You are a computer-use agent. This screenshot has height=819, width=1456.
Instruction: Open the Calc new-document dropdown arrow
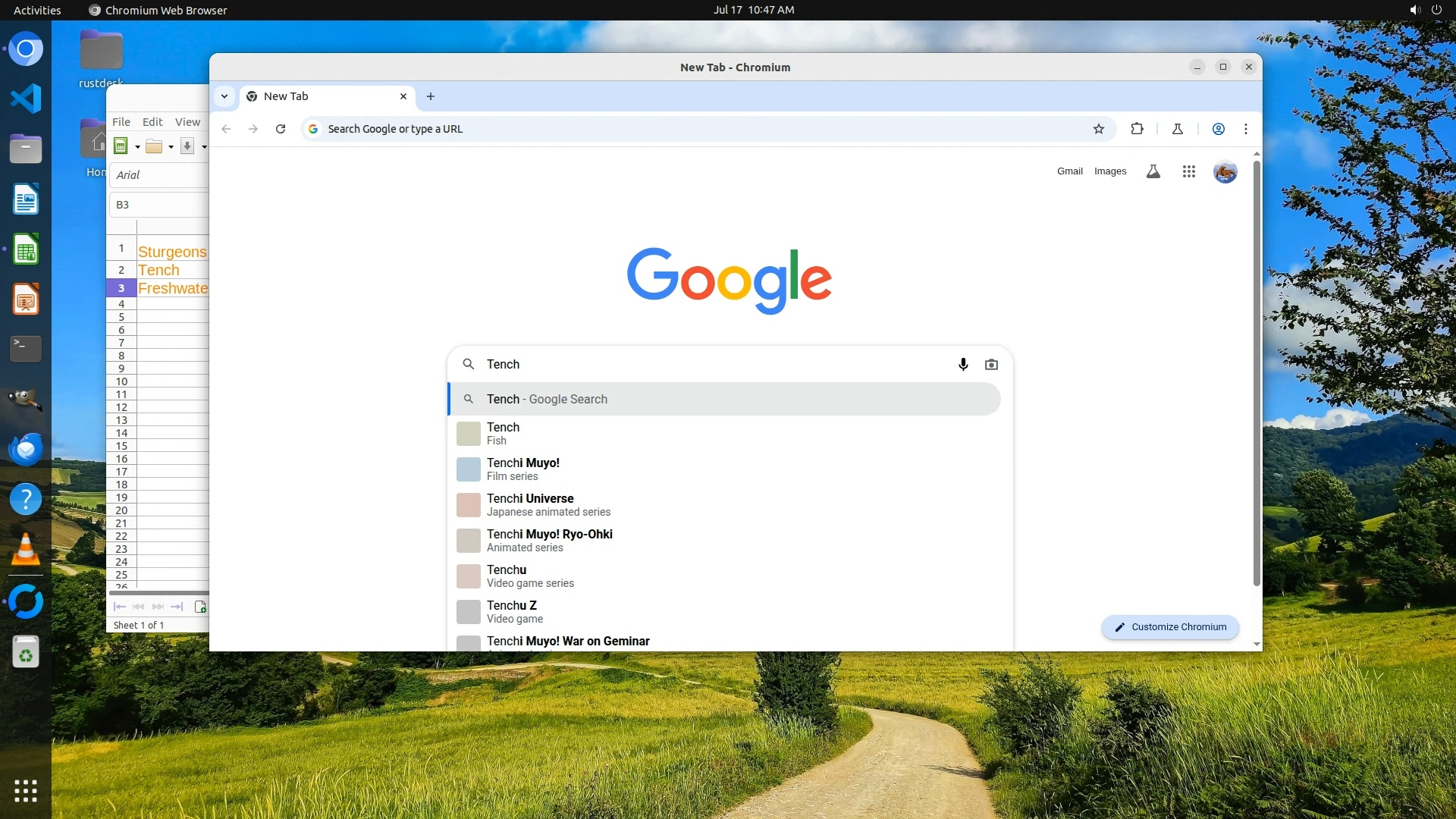tap(137, 147)
